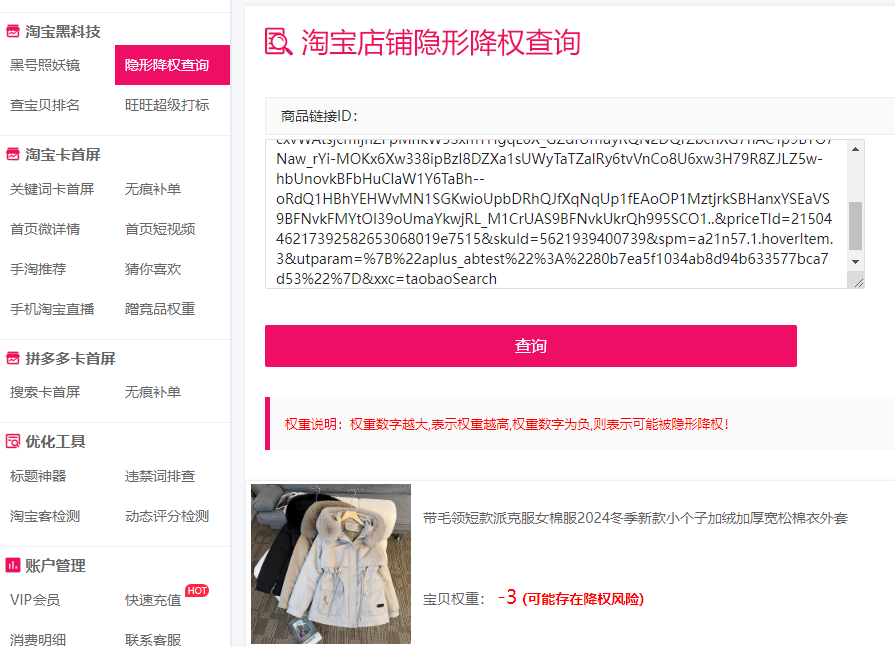Click the product title 带毛领短款派克服女棉服
This screenshot has height=647, width=895.
635,518
